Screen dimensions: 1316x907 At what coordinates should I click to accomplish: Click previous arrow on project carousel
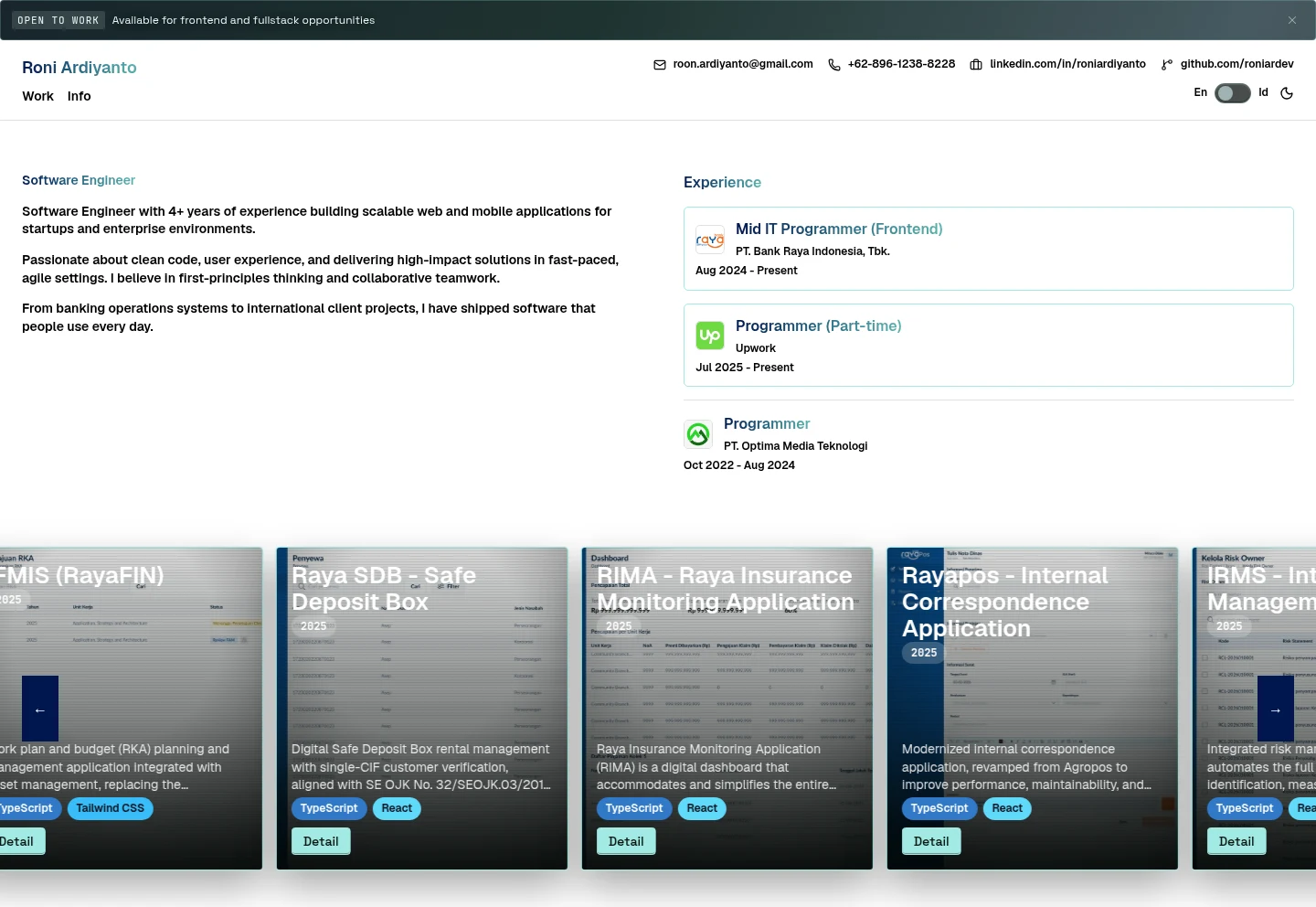coord(40,709)
